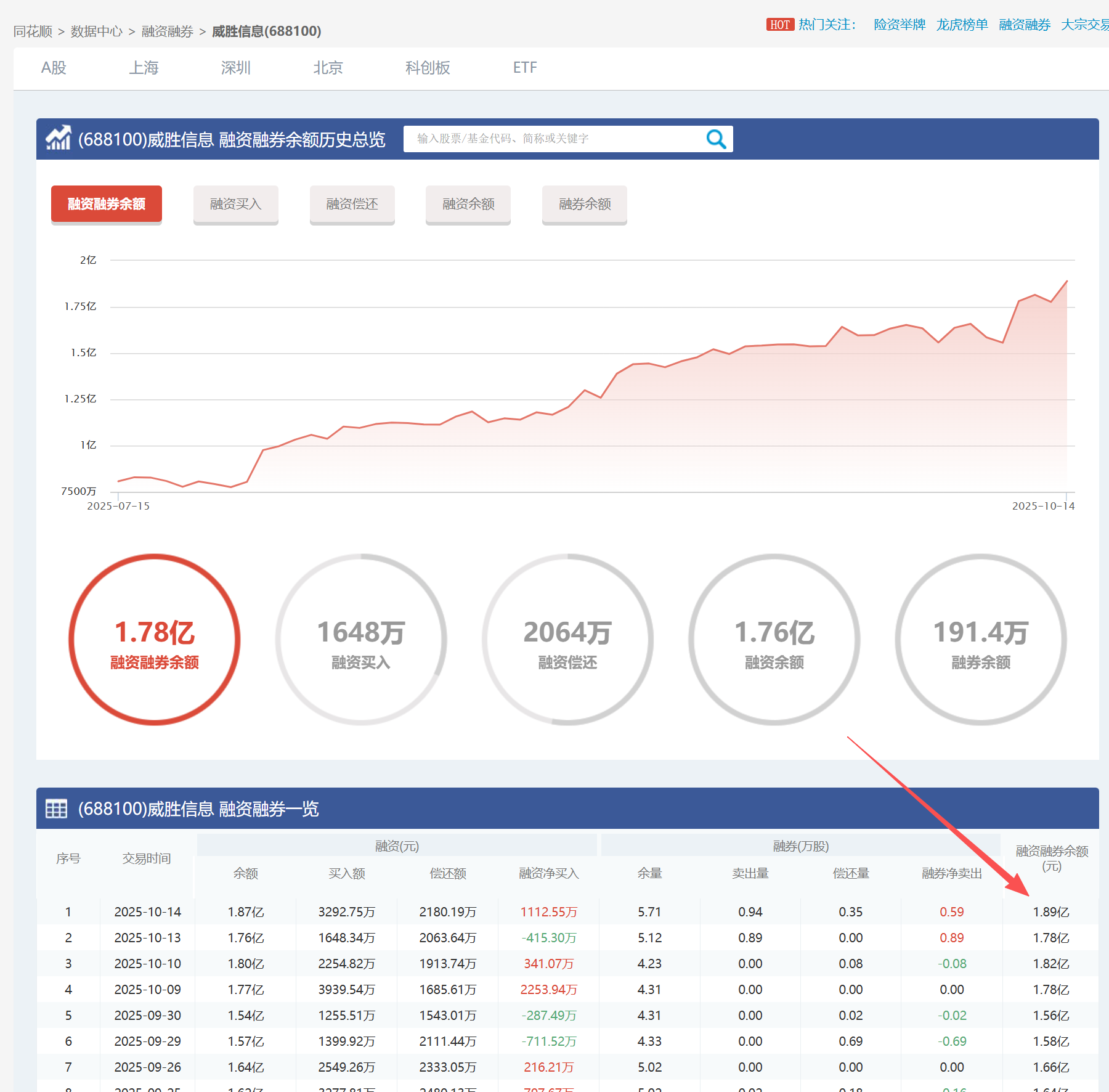Click the 1.78亿 融资融券余额 circle
This screenshot has width=1109, height=1092.
pos(155,640)
